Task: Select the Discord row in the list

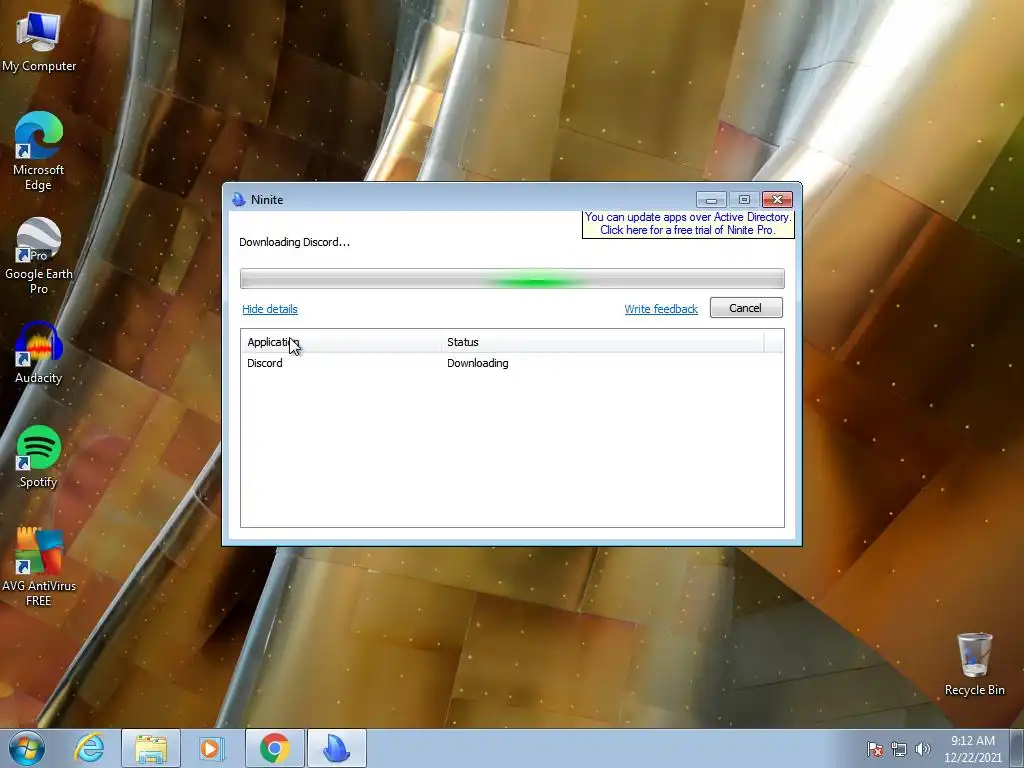Action: 512,363
